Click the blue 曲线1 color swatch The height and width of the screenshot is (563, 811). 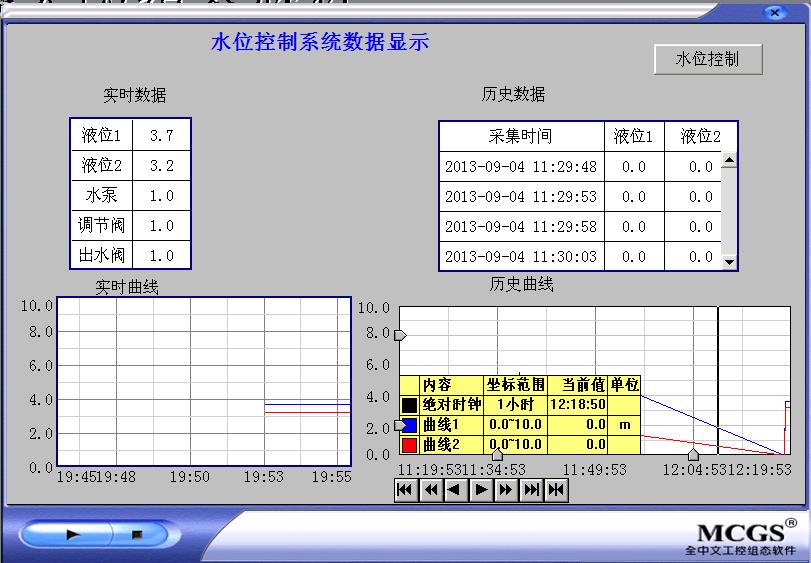(410, 425)
